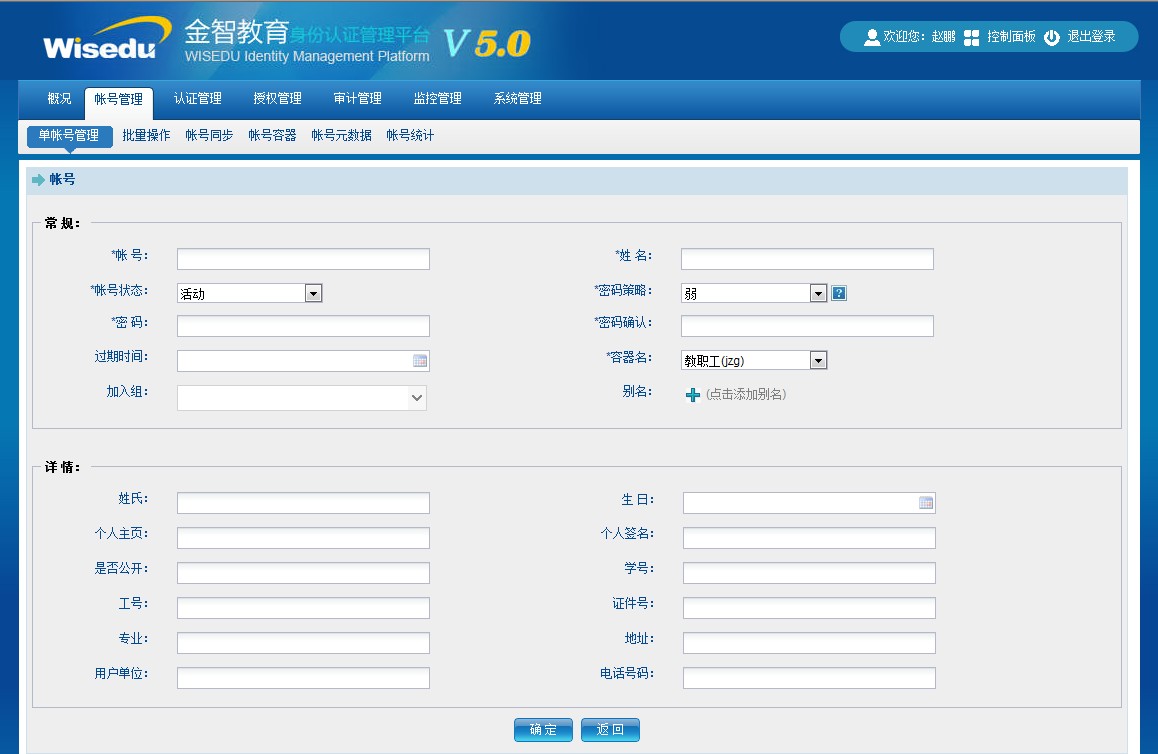
Task: Click the password policy help question-mark icon
Action: pyautogui.click(x=839, y=293)
